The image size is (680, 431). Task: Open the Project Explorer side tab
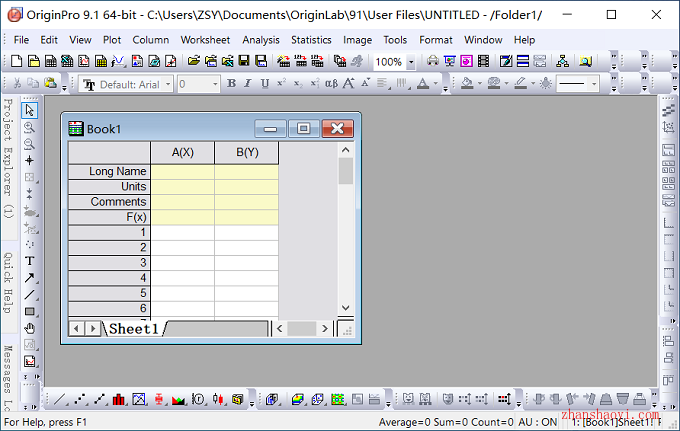point(8,158)
